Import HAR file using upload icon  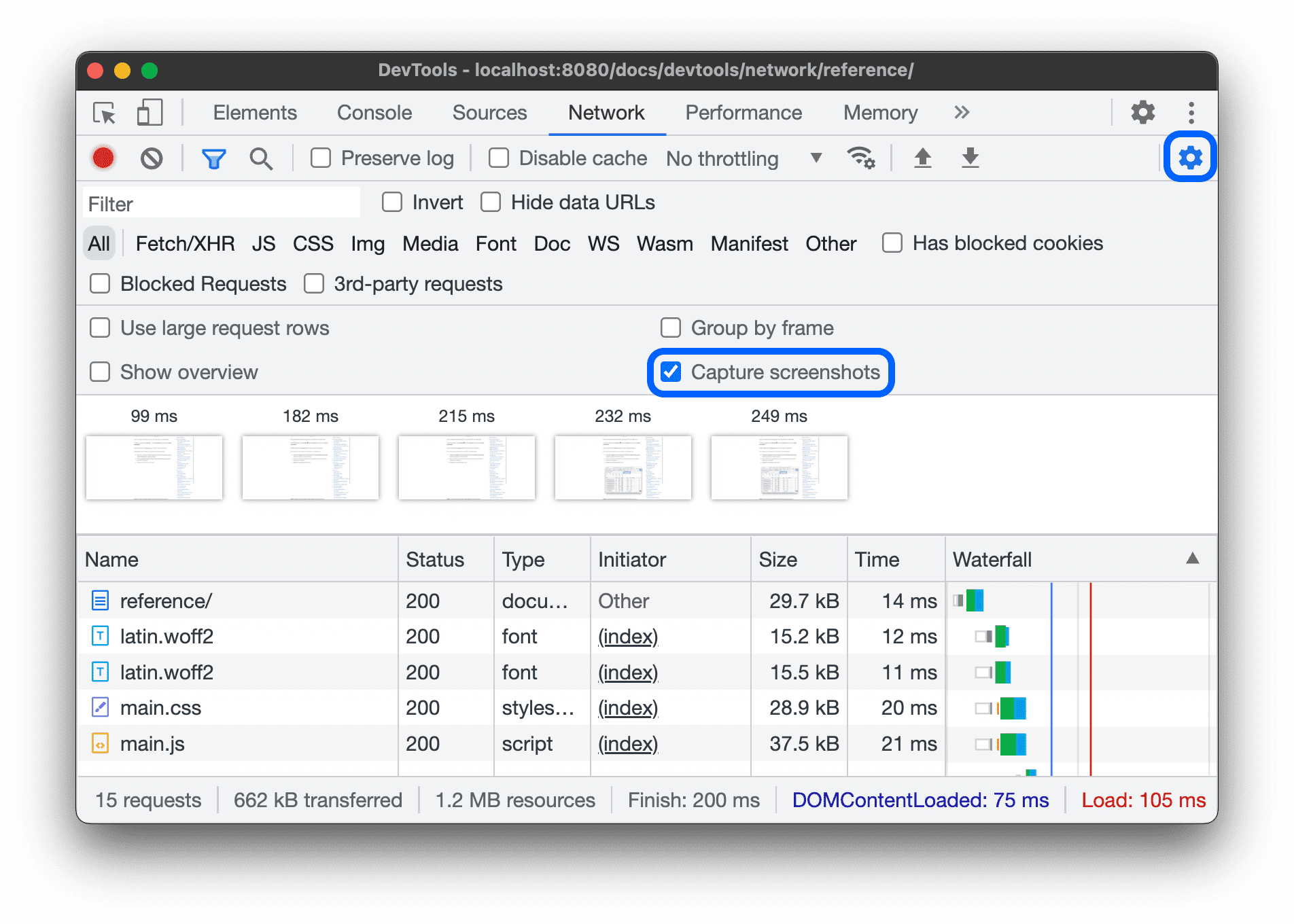[x=922, y=158]
